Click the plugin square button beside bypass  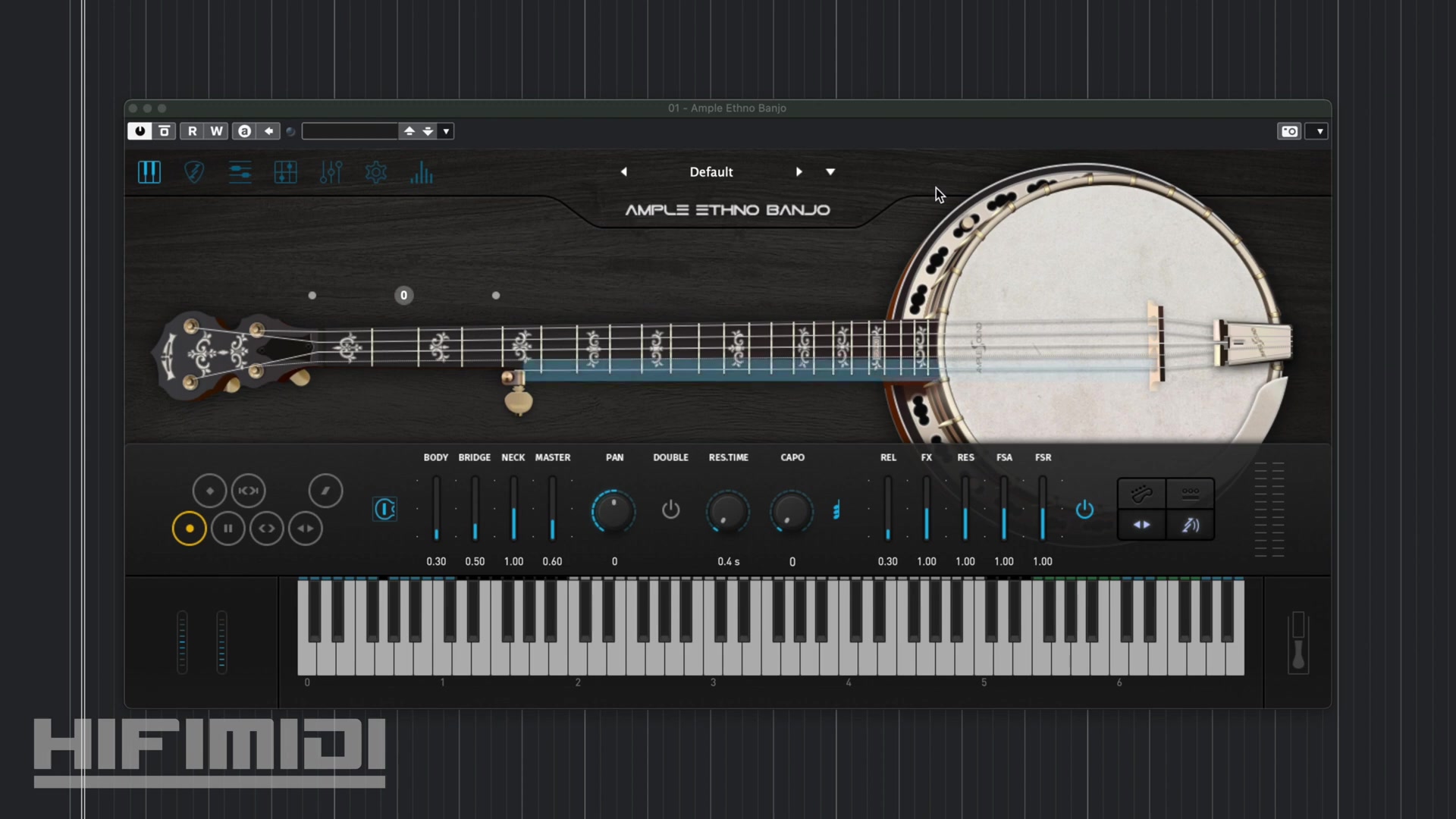click(164, 131)
